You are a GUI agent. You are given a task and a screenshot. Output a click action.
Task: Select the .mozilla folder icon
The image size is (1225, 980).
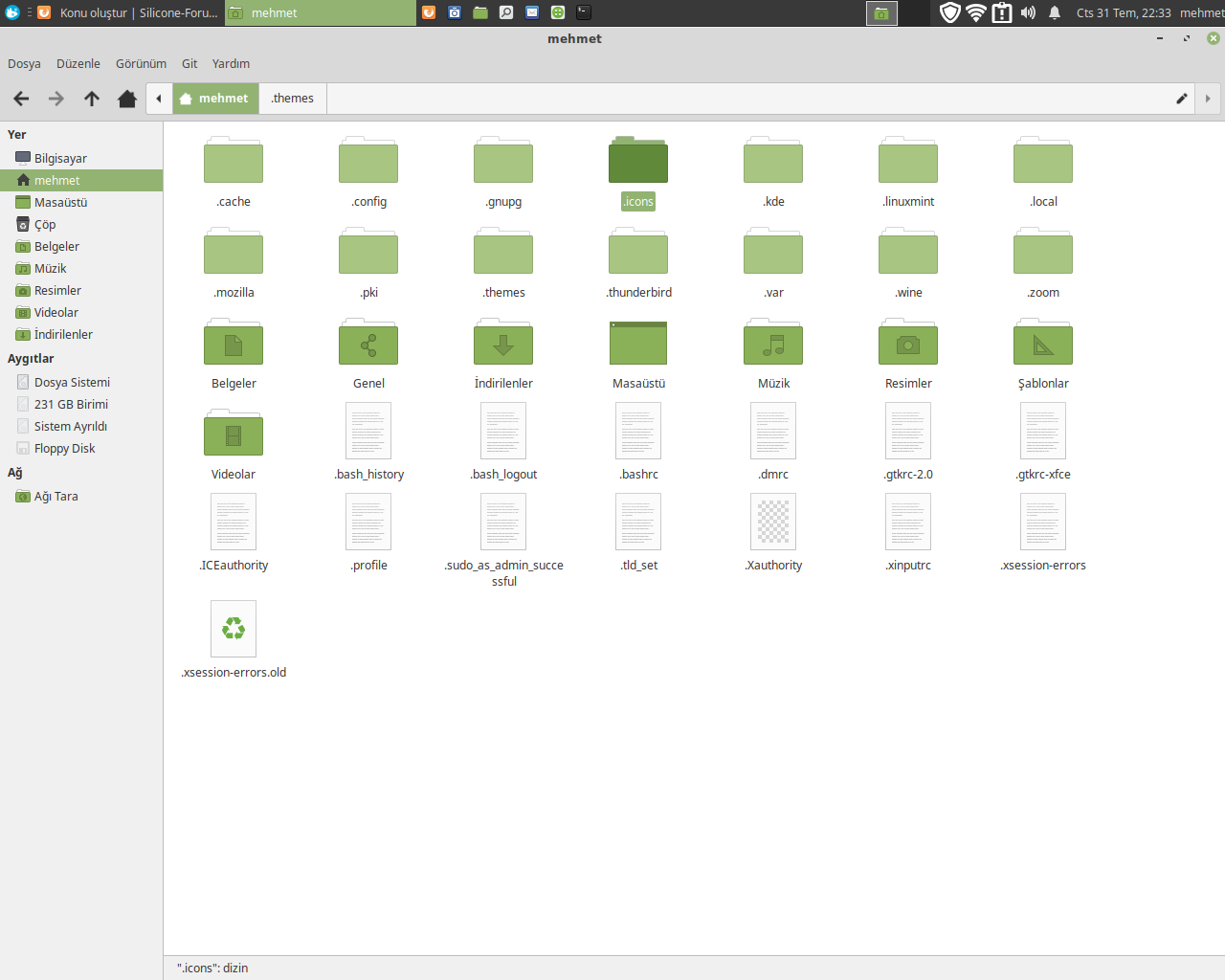(234, 251)
